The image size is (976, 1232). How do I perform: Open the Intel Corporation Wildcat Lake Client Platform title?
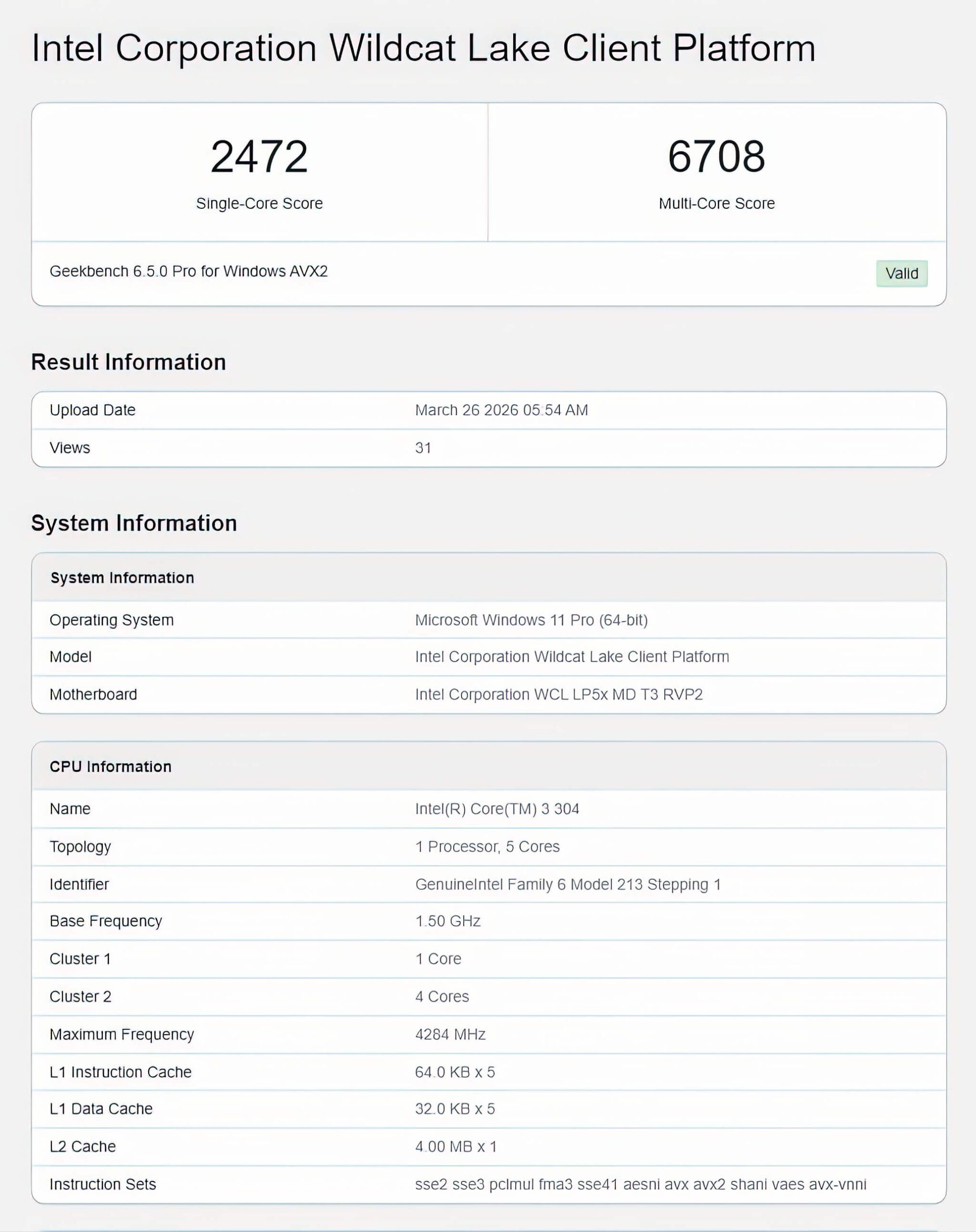click(423, 49)
